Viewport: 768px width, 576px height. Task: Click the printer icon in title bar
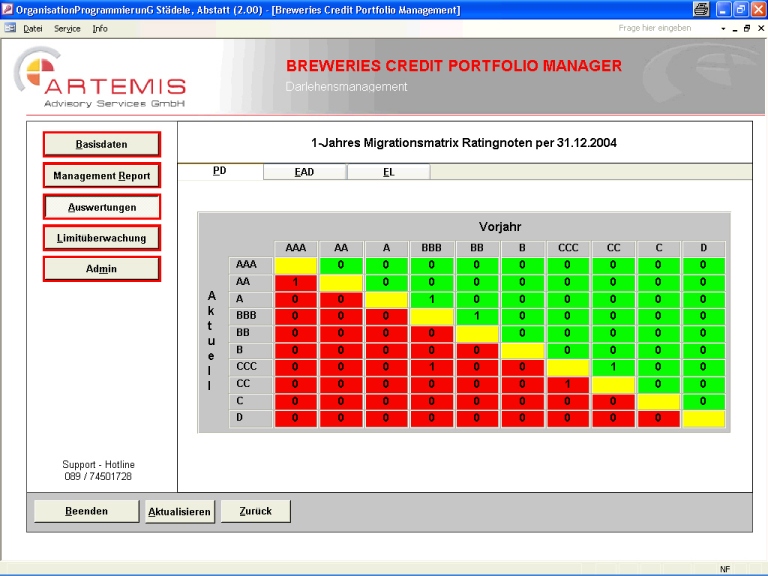[701, 9]
